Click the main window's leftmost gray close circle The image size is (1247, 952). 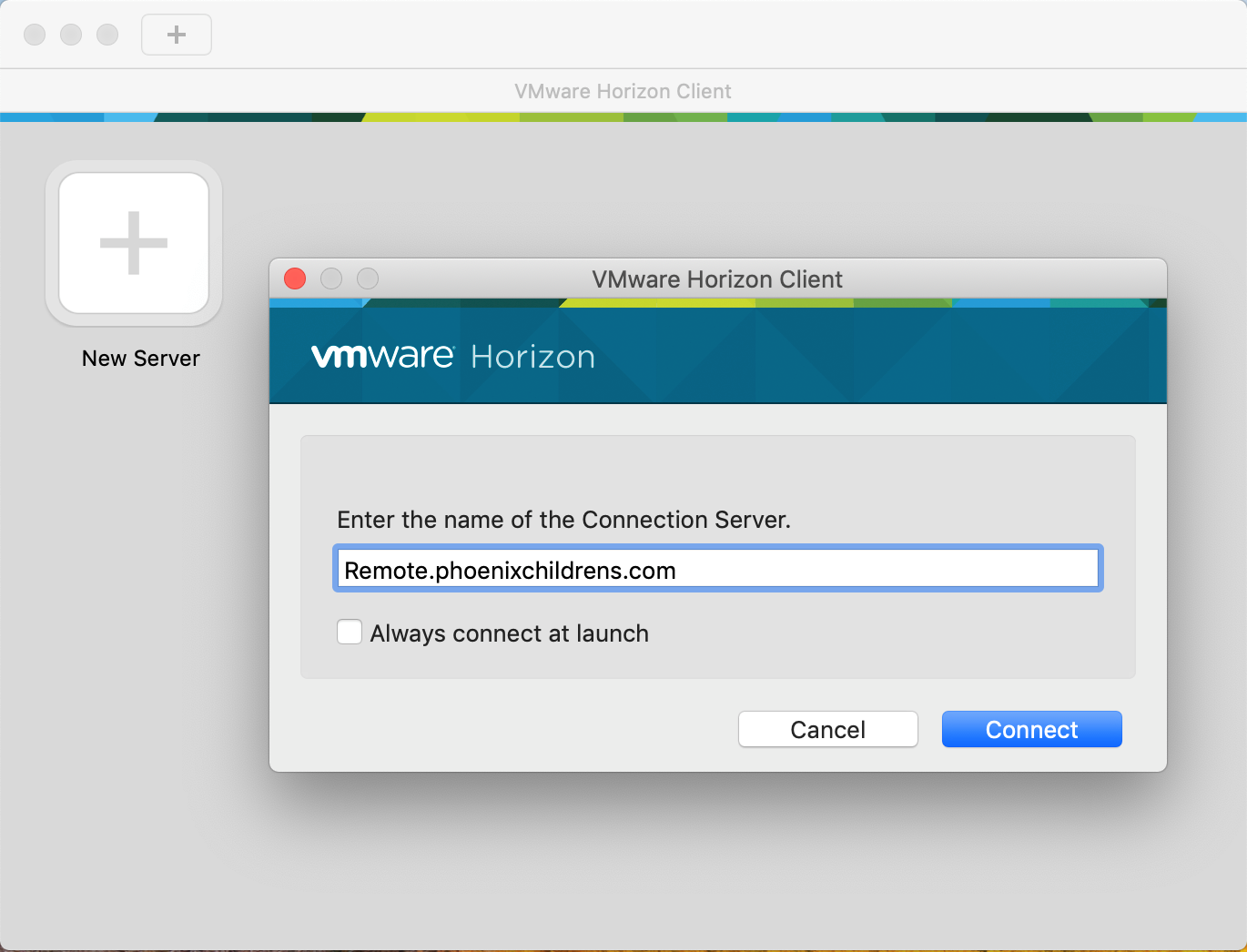[x=35, y=35]
